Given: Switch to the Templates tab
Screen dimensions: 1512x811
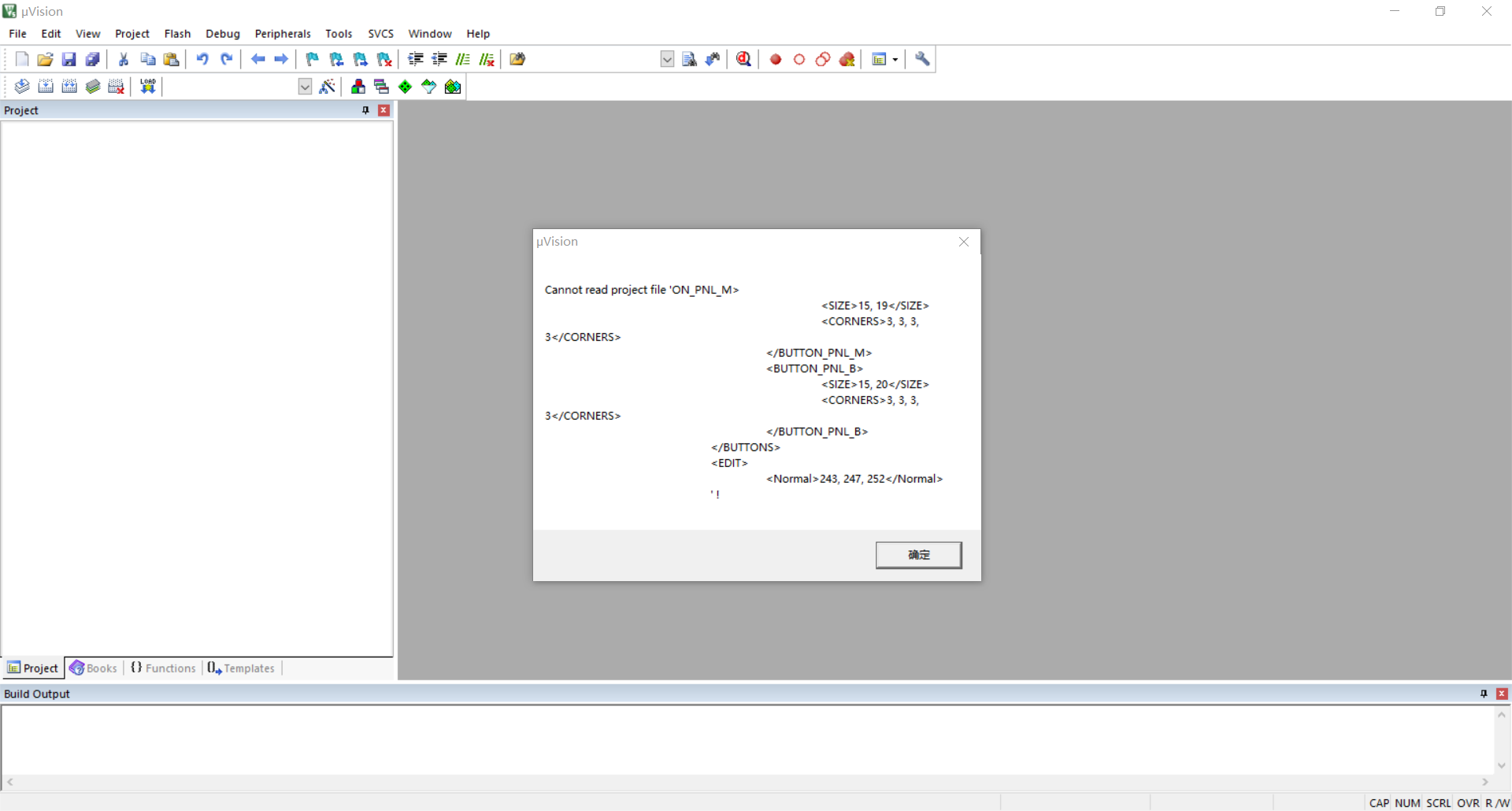Looking at the screenshot, I should coord(241,668).
